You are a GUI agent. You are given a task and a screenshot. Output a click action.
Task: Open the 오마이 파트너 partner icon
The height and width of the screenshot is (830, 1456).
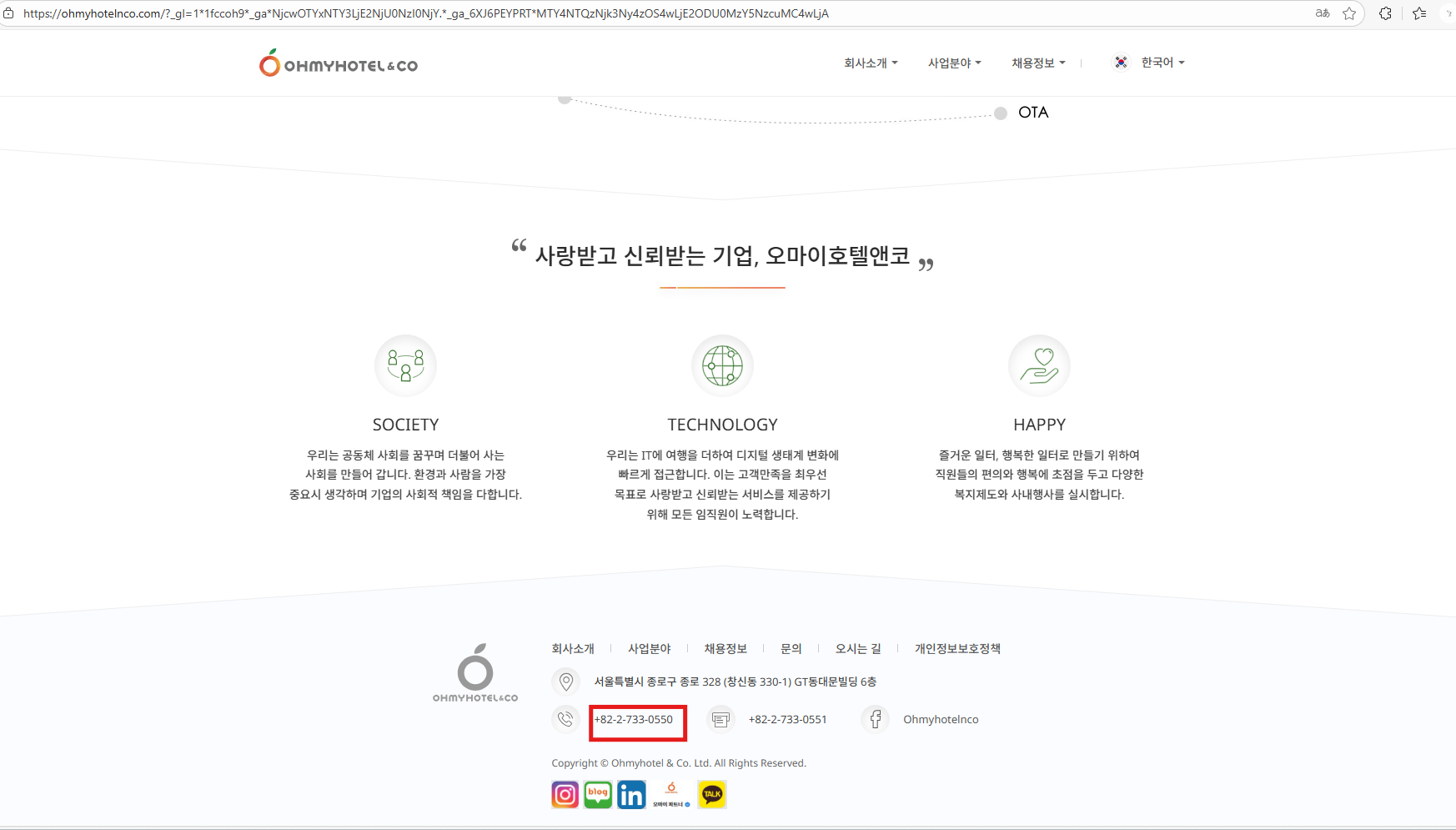(671, 795)
